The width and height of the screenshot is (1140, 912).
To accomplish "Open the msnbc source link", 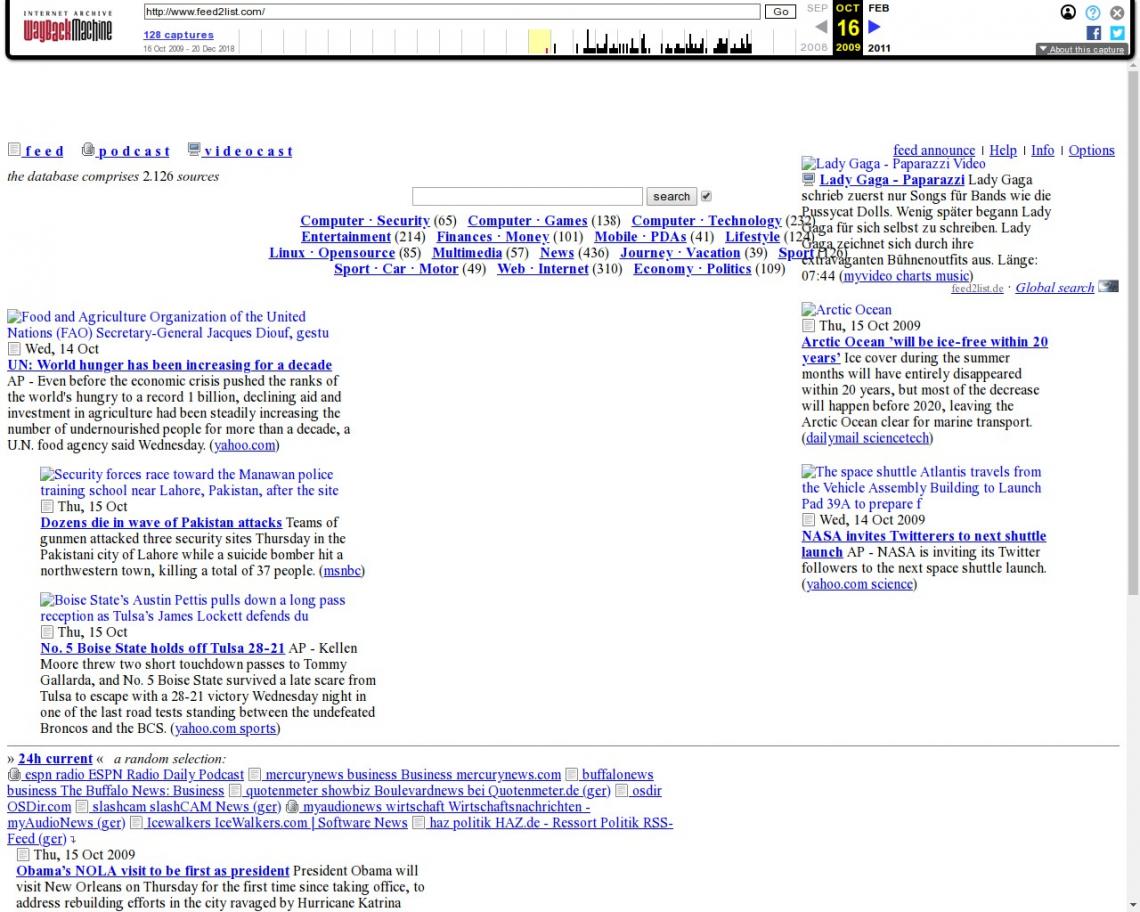I will point(342,570).
